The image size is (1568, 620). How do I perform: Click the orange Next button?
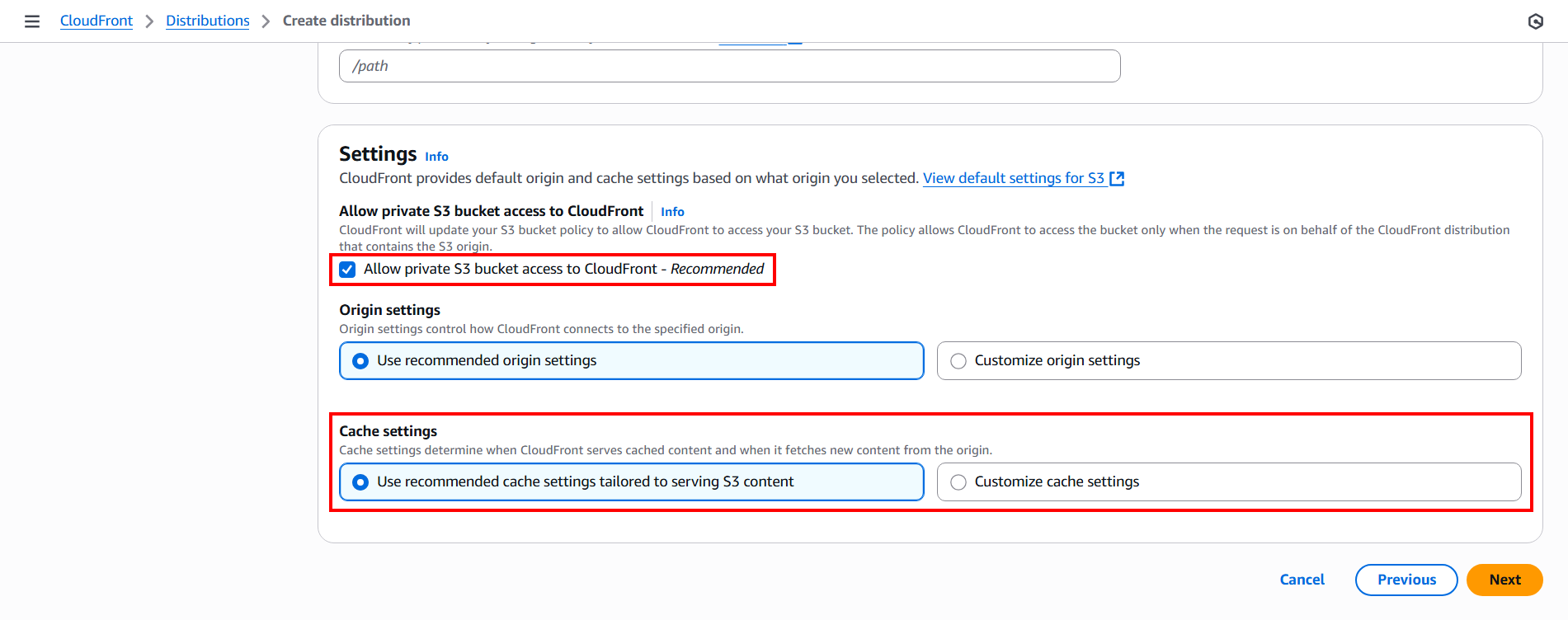click(x=1504, y=580)
